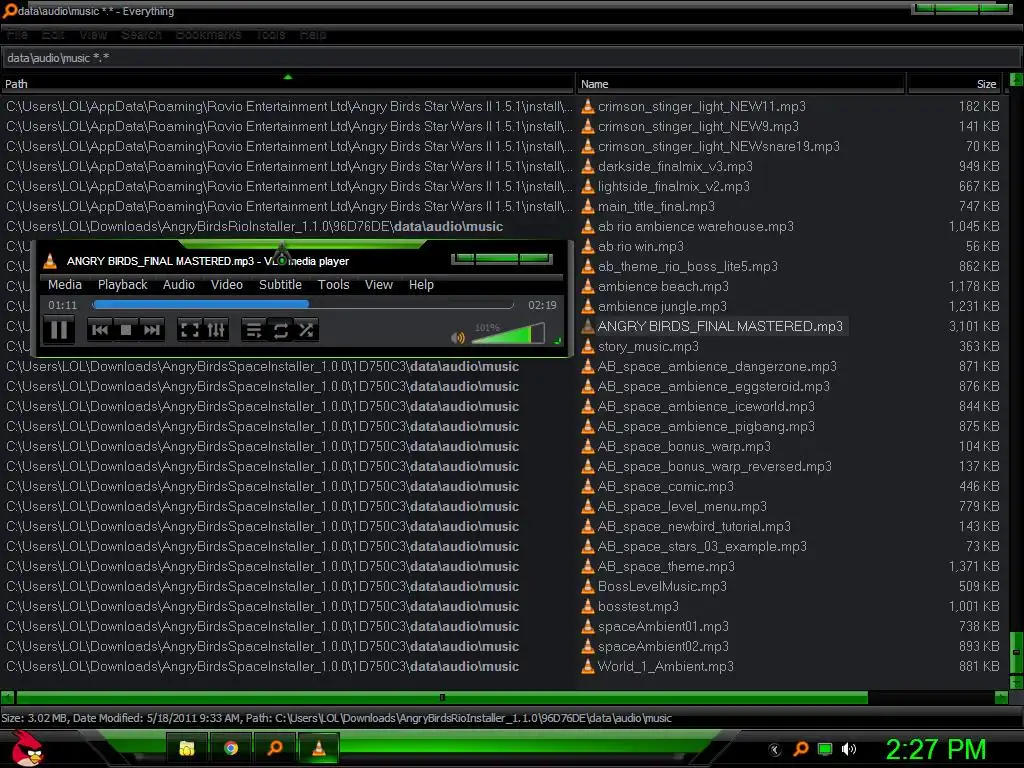Open the VLC Tools menu
The height and width of the screenshot is (768, 1024).
334,285
